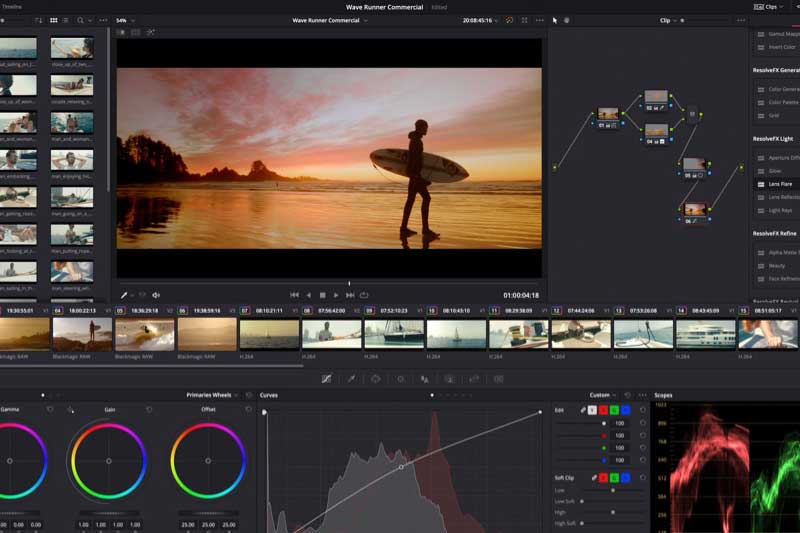Image resolution: width=800 pixels, height=533 pixels.
Task: Click the Stop button in transport controls
Action: [x=322, y=295]
